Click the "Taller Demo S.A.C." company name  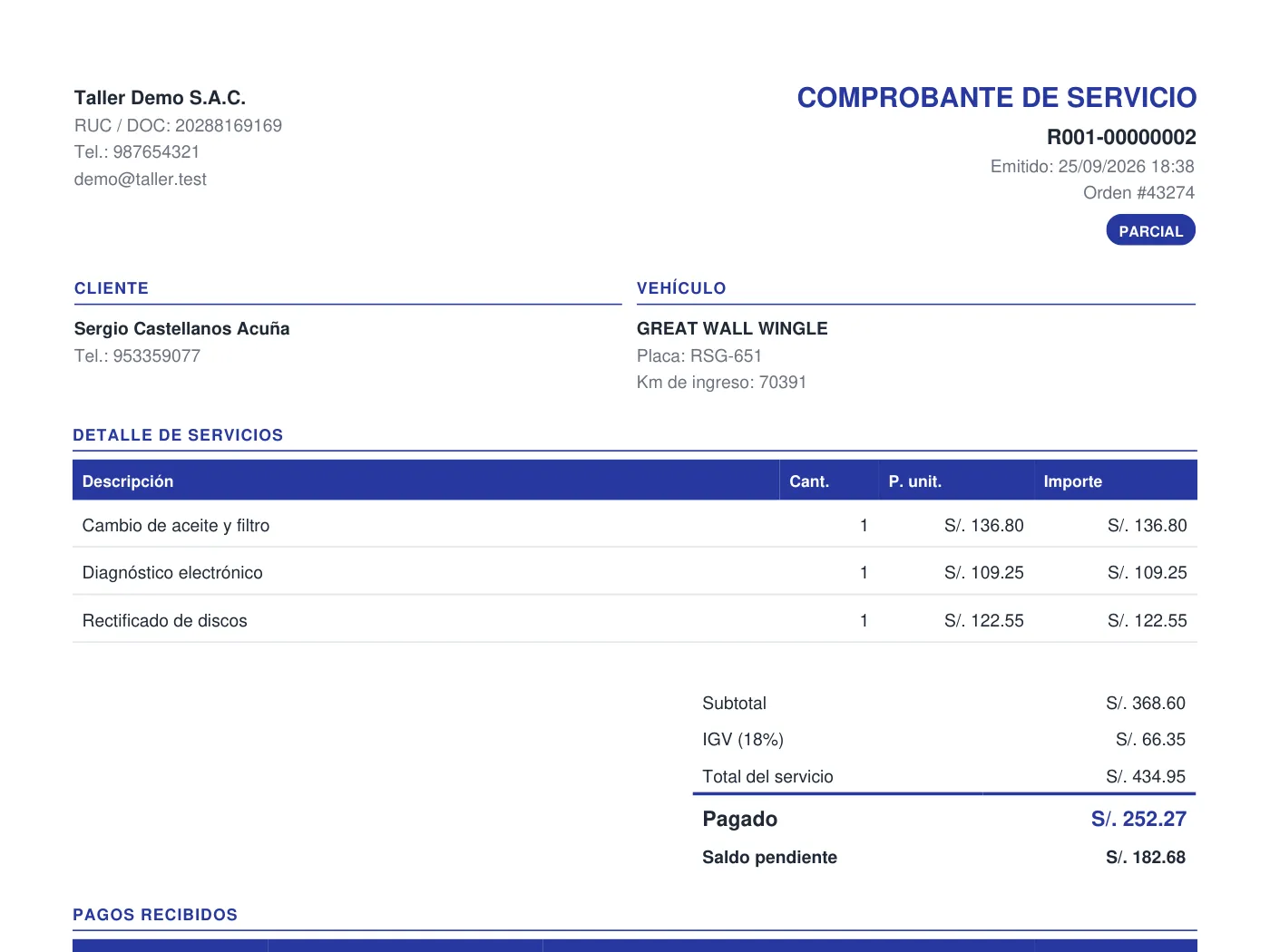tap(160, 98)
